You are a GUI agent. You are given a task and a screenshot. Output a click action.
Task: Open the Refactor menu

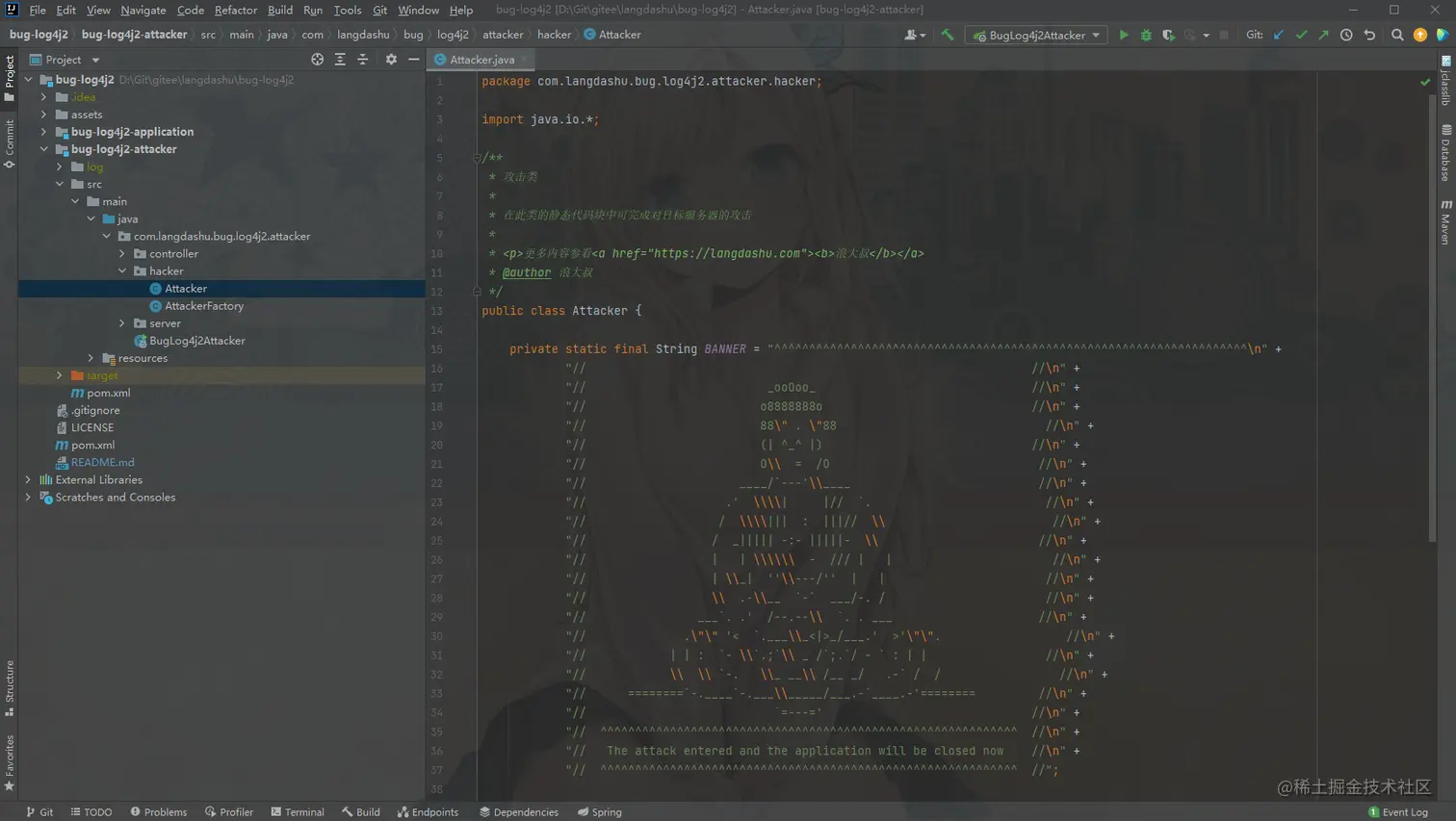coord(236,10)
